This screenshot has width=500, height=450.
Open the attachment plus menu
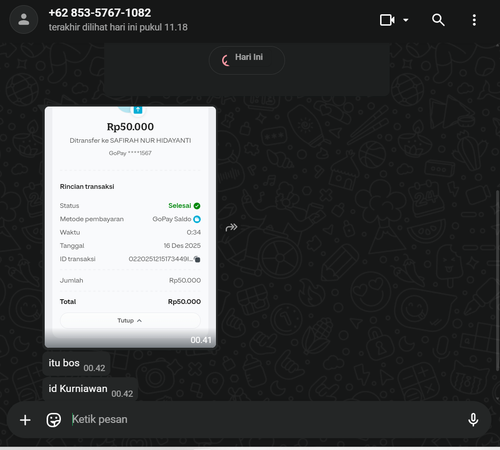click(25, 420)
